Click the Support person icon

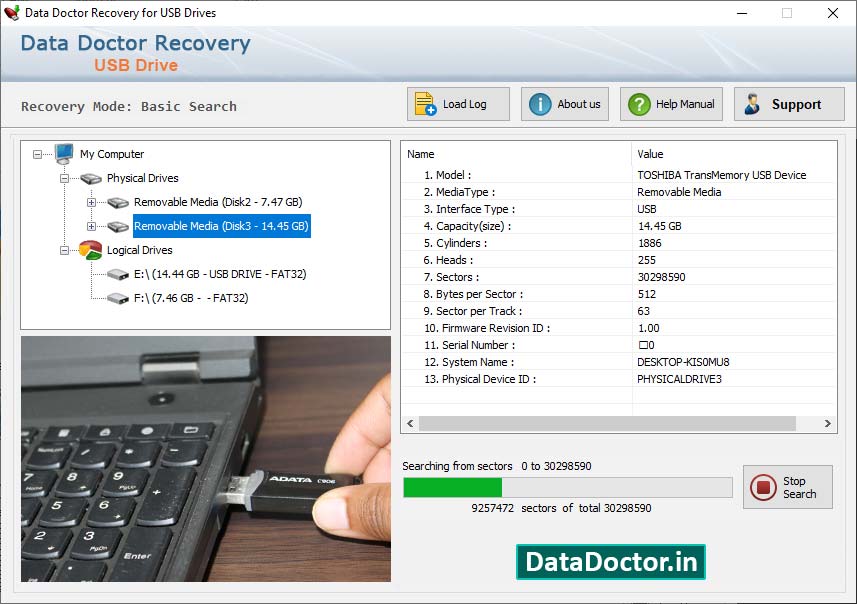(x=753, y=103)
